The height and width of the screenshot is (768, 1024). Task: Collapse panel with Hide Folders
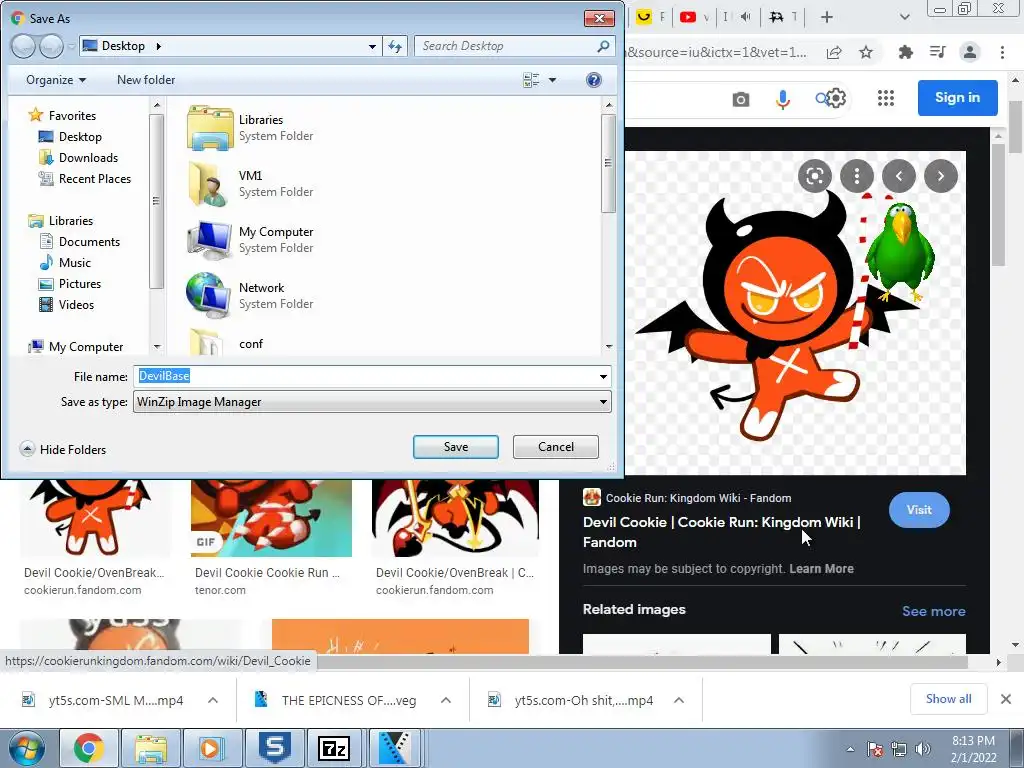click(x=63, y=449)
